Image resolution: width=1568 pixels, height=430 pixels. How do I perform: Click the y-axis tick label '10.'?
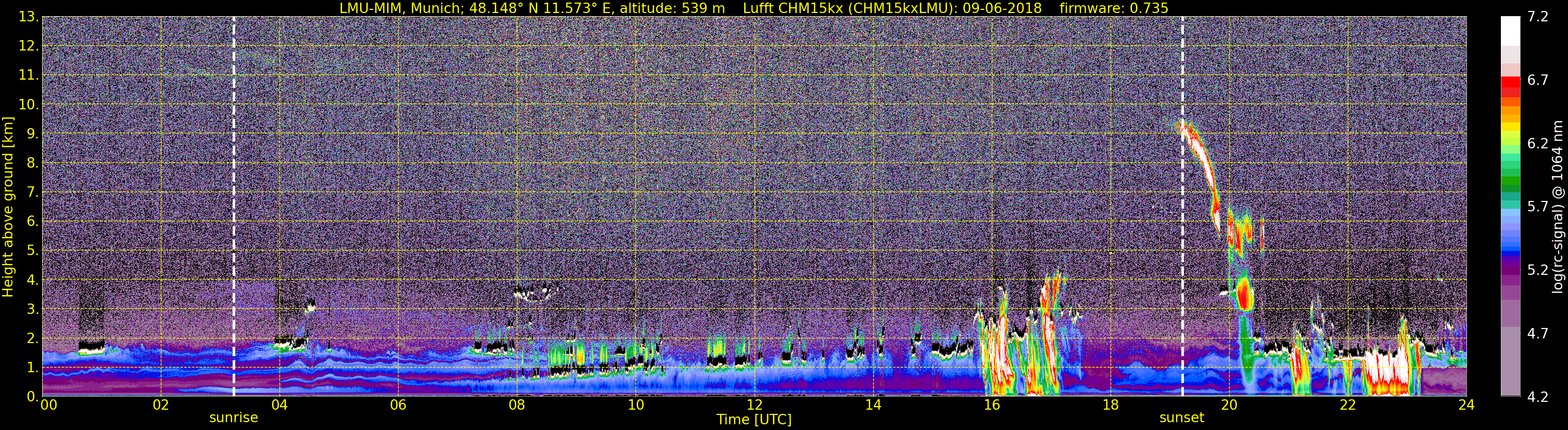click(29, 104)
